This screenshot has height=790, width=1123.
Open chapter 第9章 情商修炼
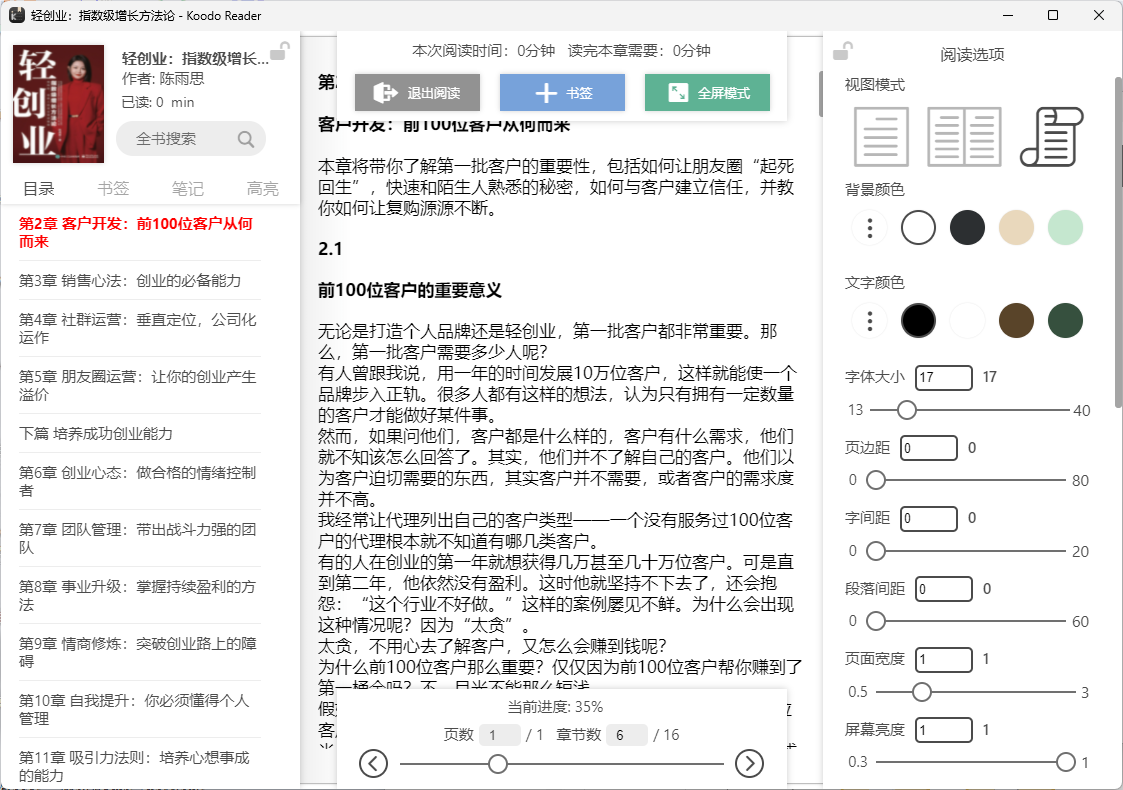(x=140, y=652)
